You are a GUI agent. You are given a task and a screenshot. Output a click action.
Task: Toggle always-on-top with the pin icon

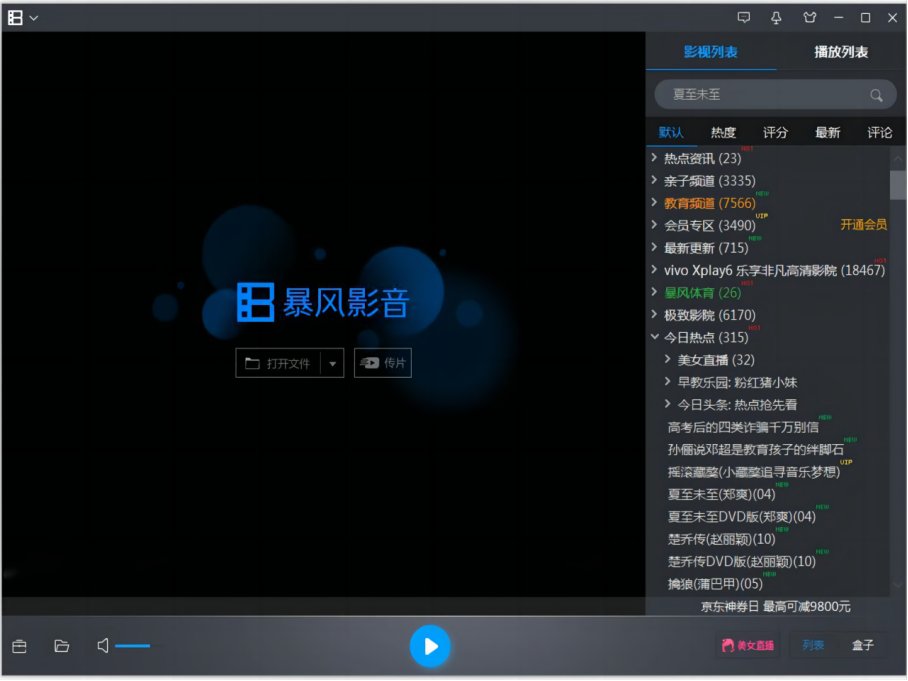(776, 17)
